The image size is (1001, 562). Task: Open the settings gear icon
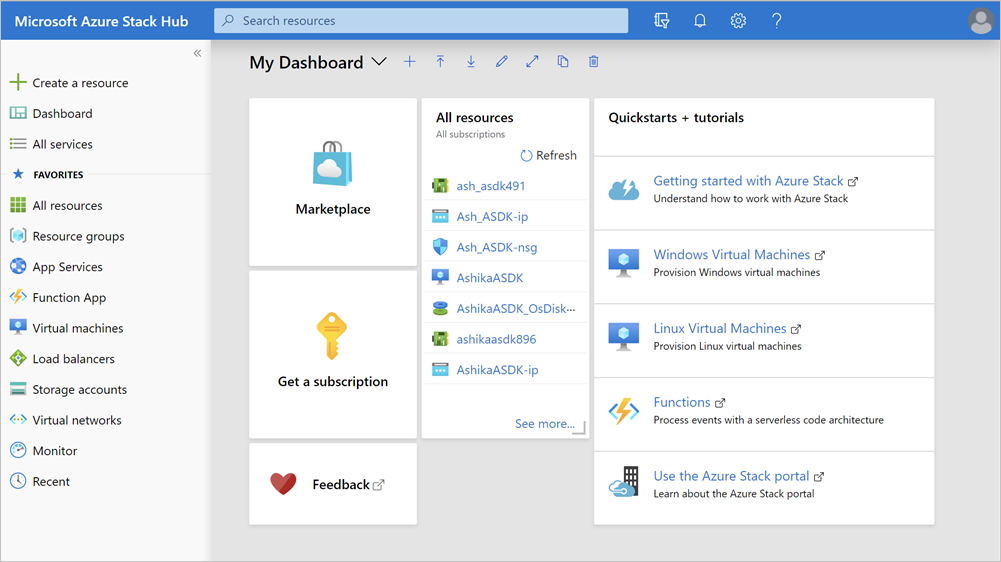738,21
